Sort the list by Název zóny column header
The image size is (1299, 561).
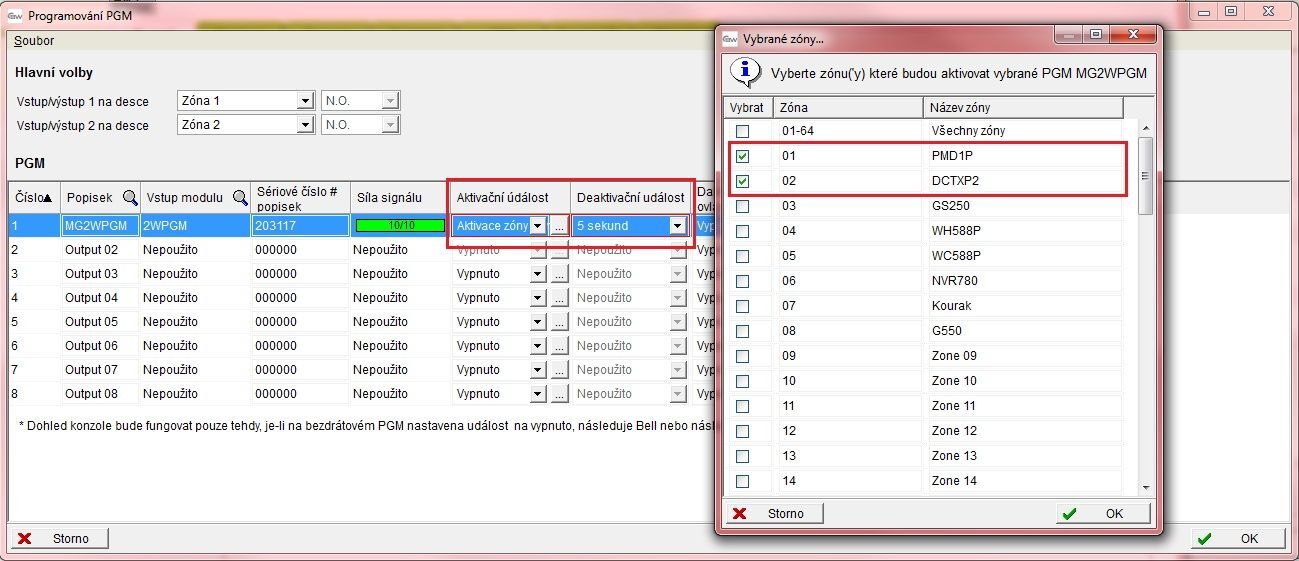pyautogui.click(x=1022, y=107)
